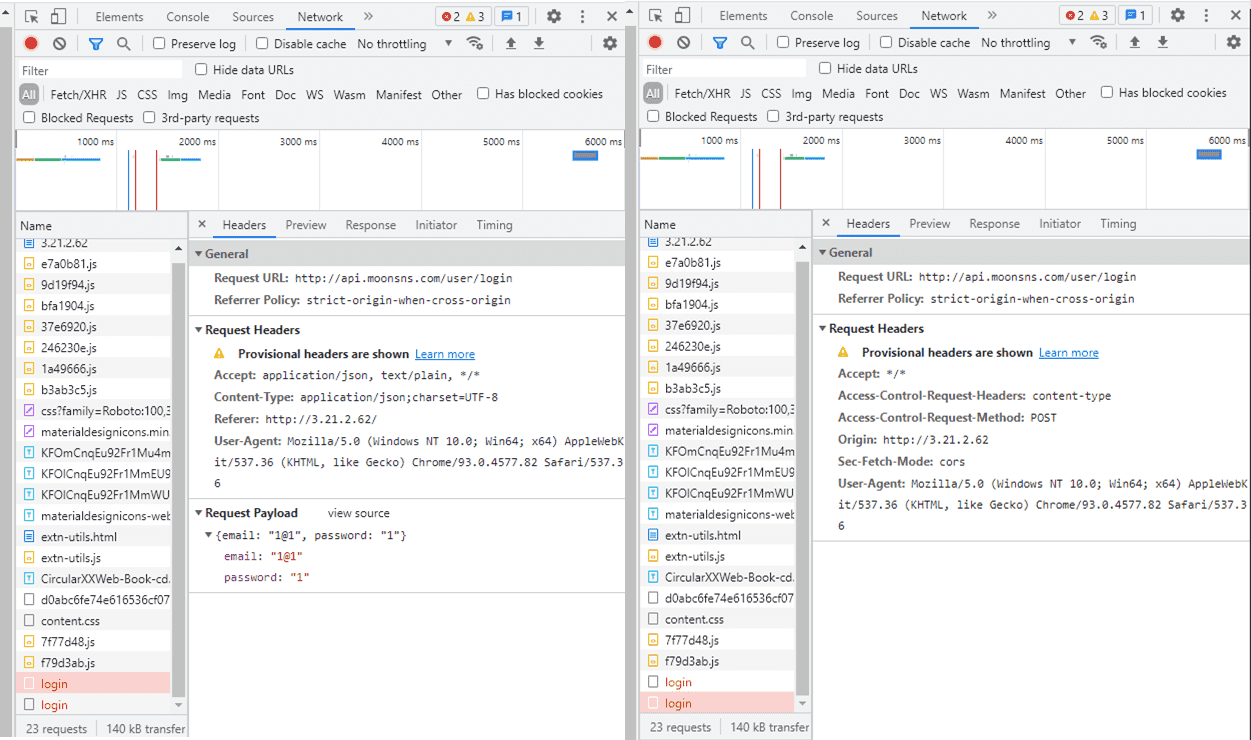Clear the network log in left panel
The image size is (1251, 740).
pos(60,44)
